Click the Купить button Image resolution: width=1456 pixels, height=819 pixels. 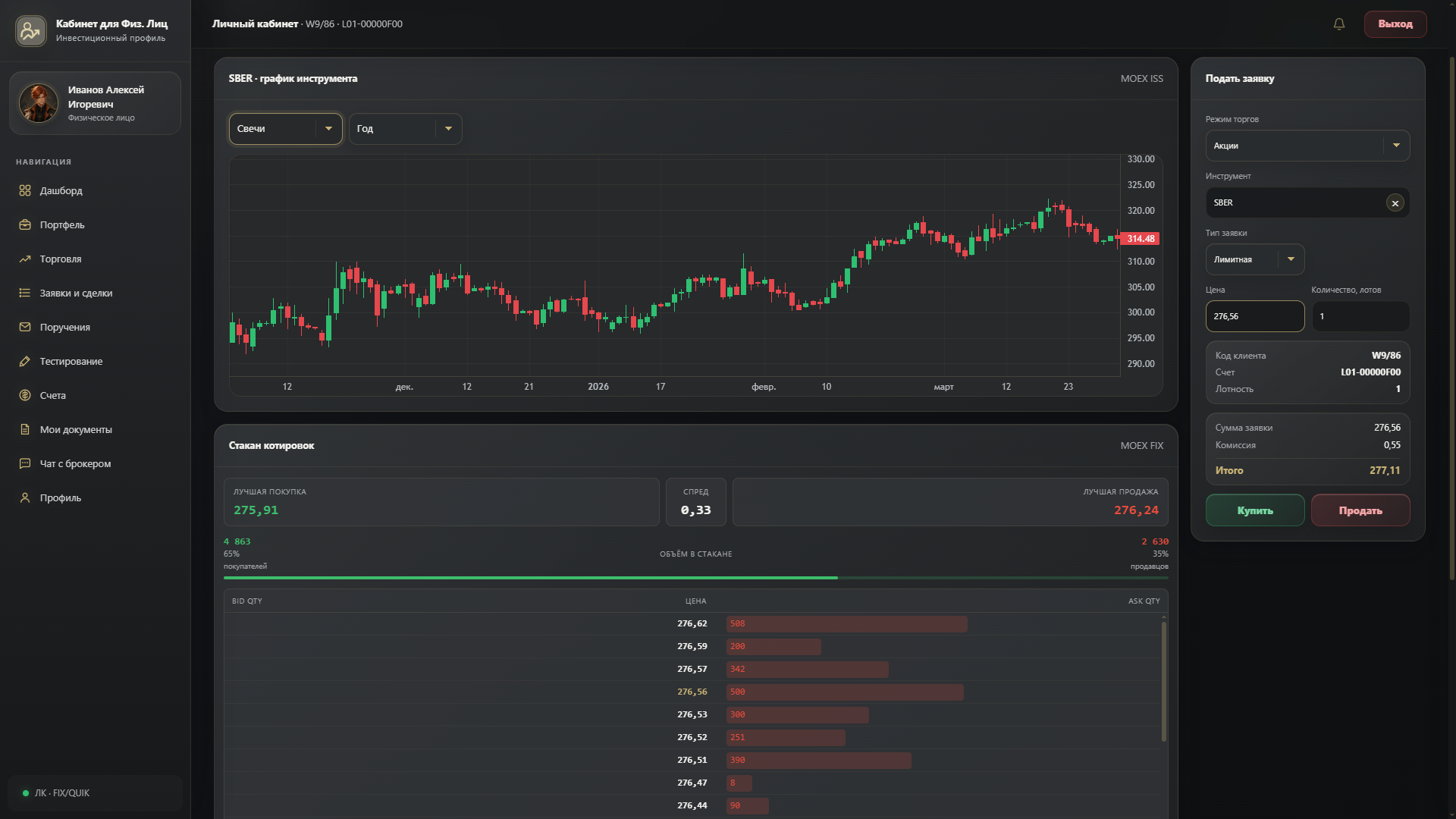[x=1255, y=510]
